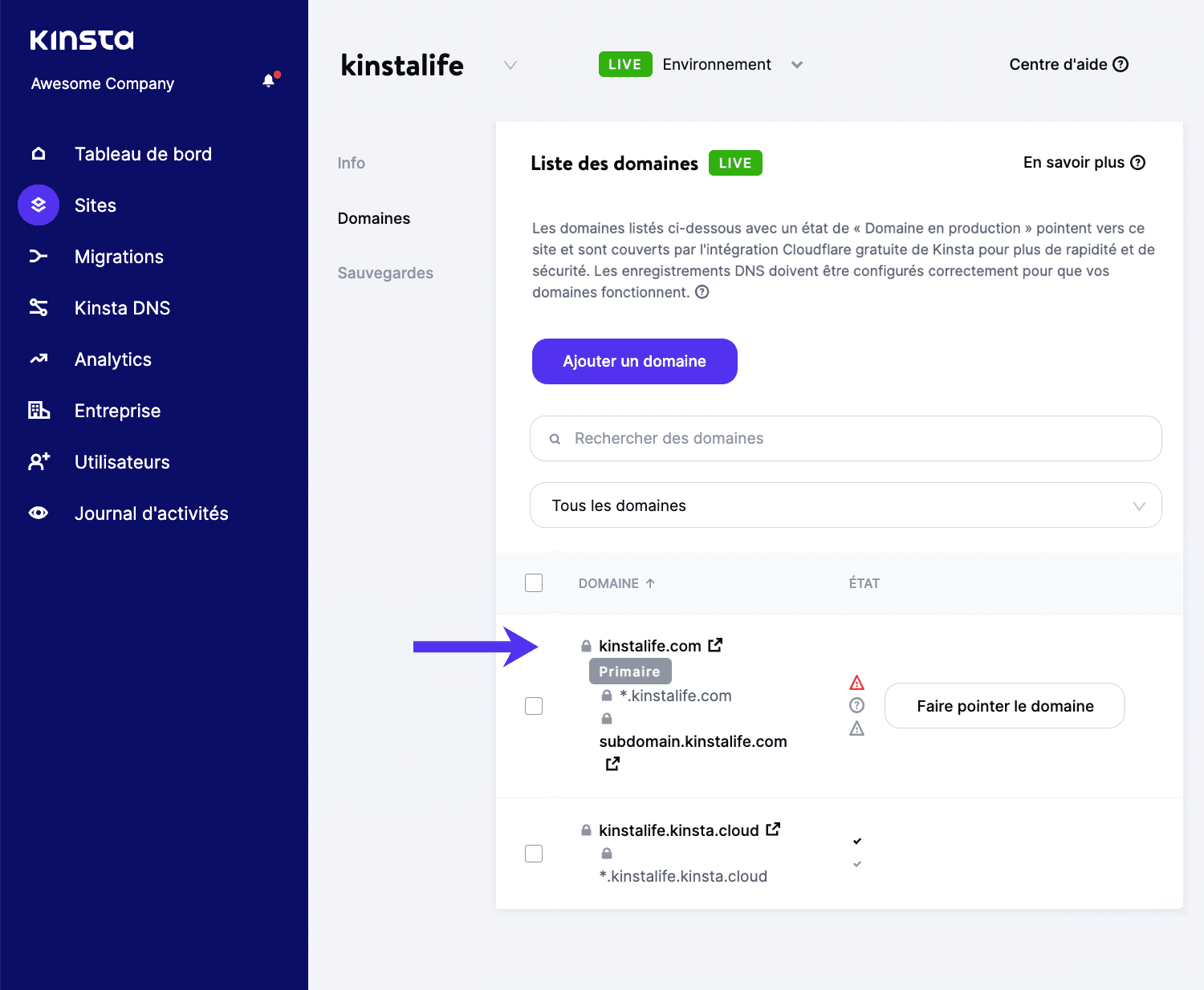
Task: Open the Journal d'activités eye icon
Action: click(38, 513)
